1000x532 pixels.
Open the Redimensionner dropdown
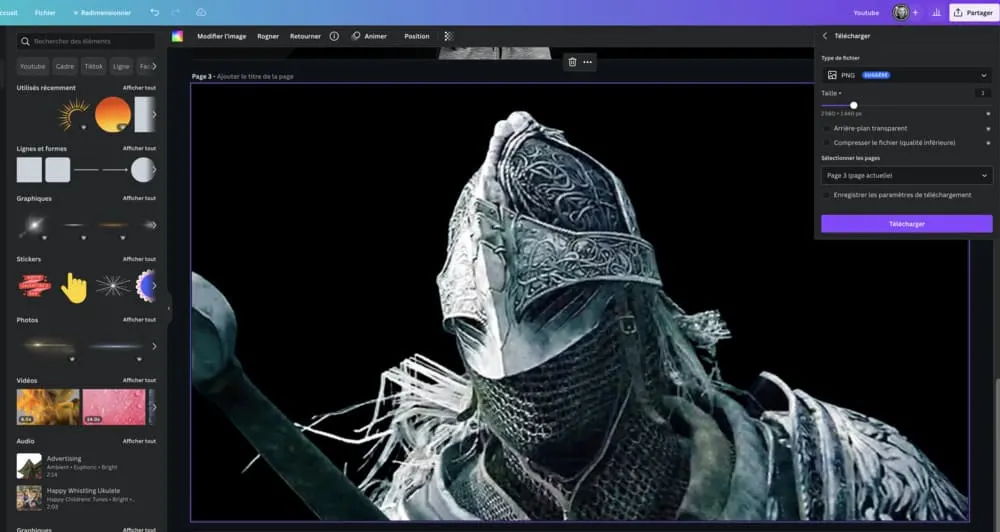click(102, 13)
